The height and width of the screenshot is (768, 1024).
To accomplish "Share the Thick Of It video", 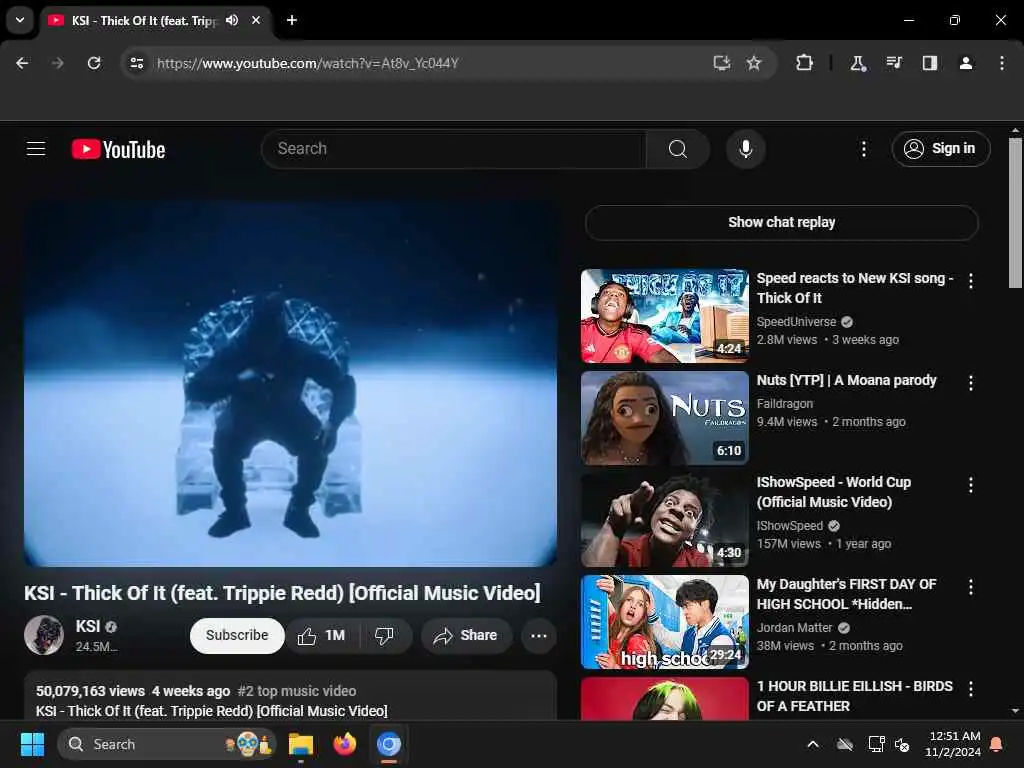I will tap(466, 635).
